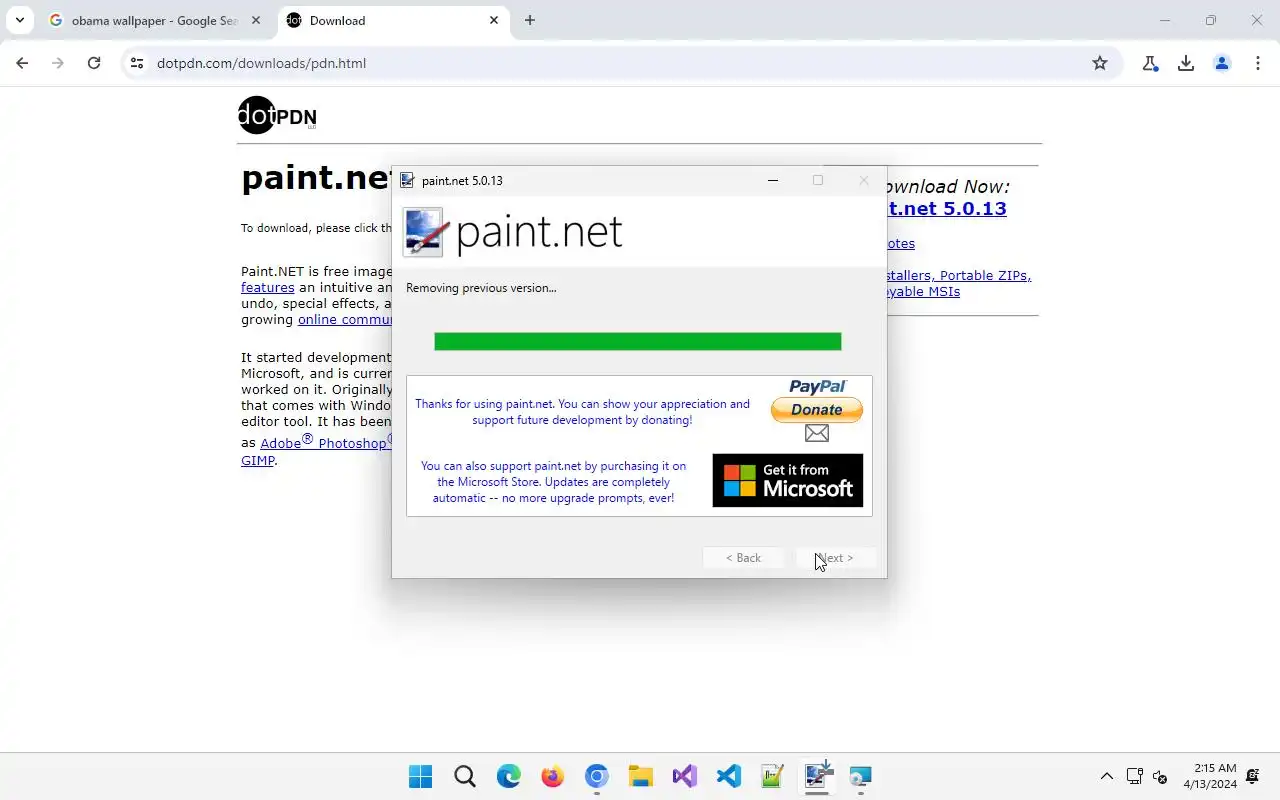Switch to paint.net installer taskbar icon
This screenshot has width=1280, height=800.
click(x=817, y=776)
